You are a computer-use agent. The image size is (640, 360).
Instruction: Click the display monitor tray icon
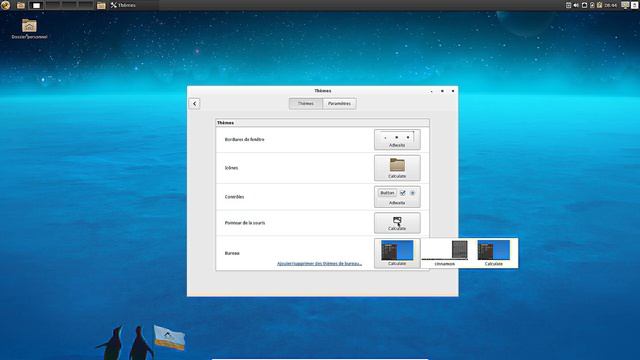pyautogui.click(x=625, y=5)
